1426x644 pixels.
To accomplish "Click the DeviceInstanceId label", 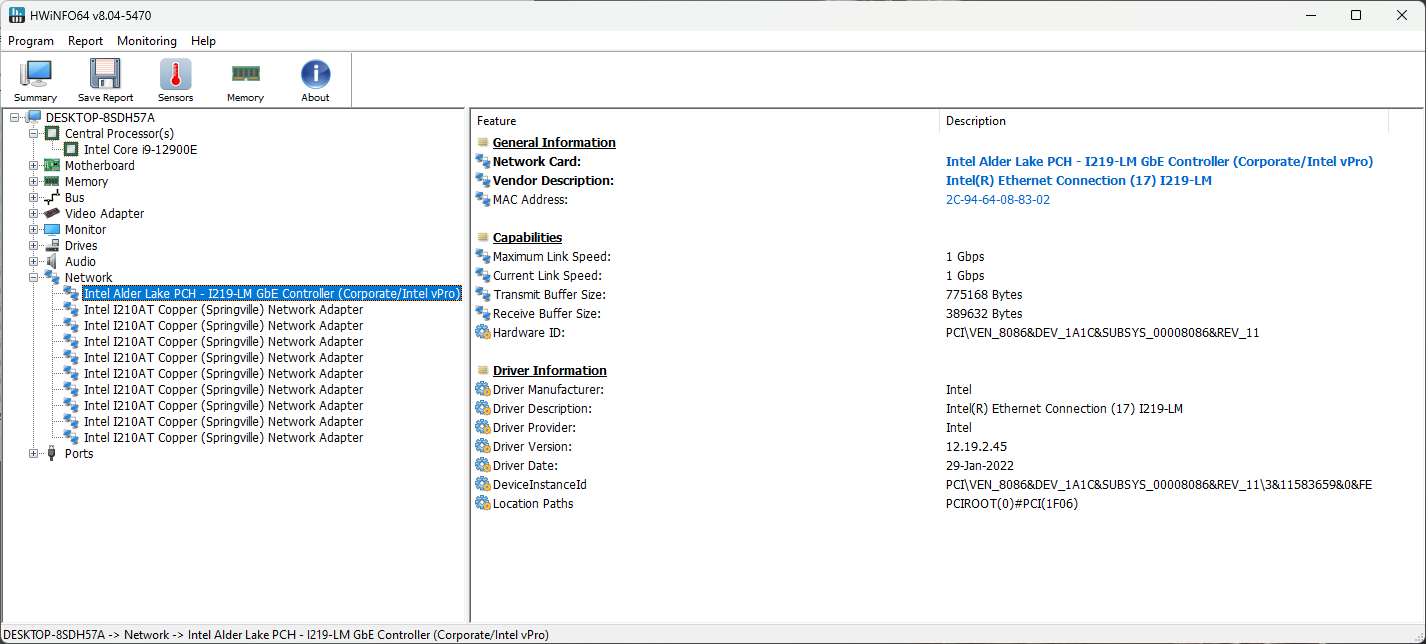I will tap(540, 485).
